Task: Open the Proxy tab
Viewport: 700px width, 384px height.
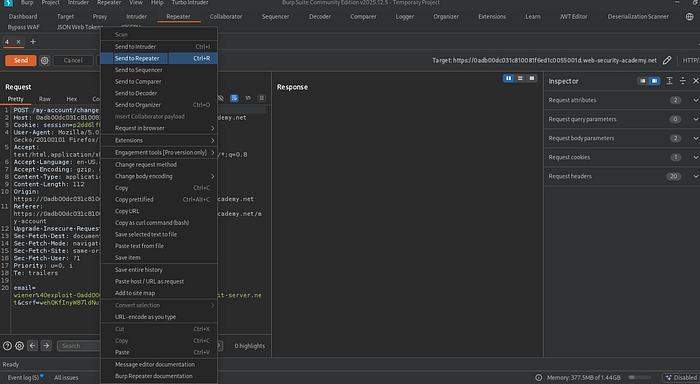Action: 100,17
